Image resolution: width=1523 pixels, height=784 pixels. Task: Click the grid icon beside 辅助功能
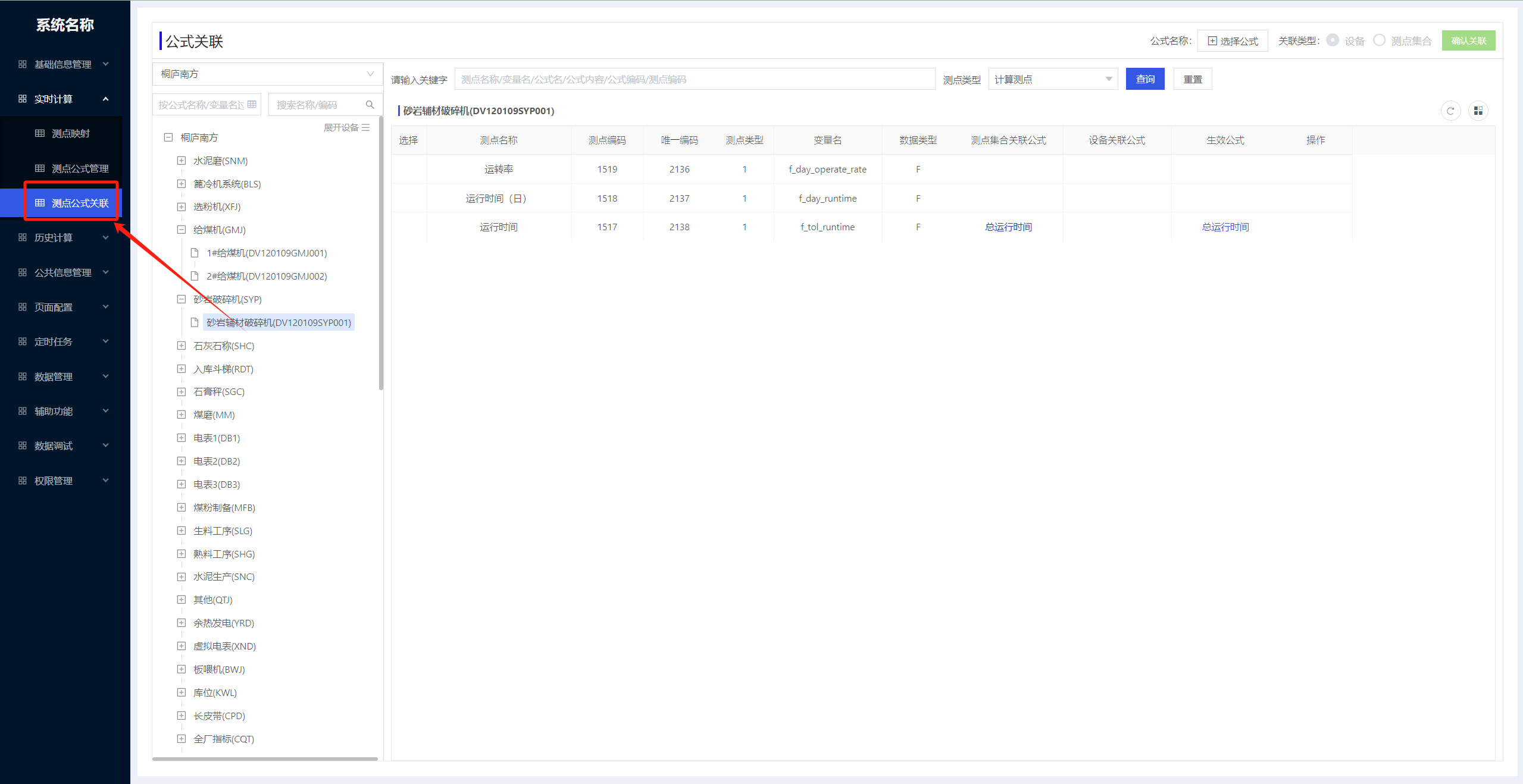point(23,411)
